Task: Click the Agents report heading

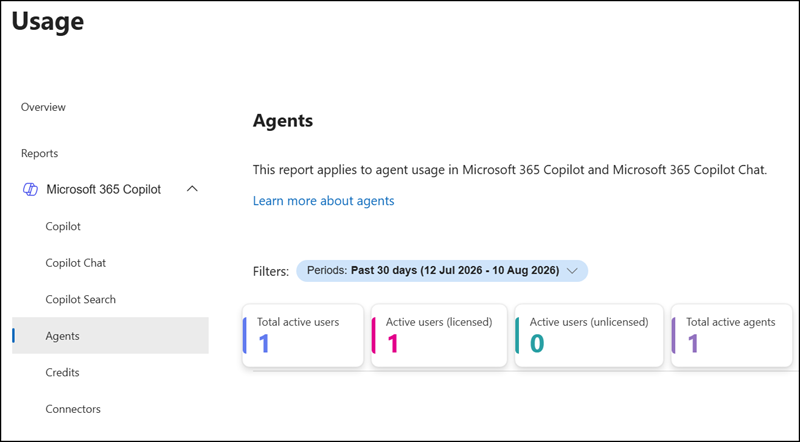Action: pos(283,121)
